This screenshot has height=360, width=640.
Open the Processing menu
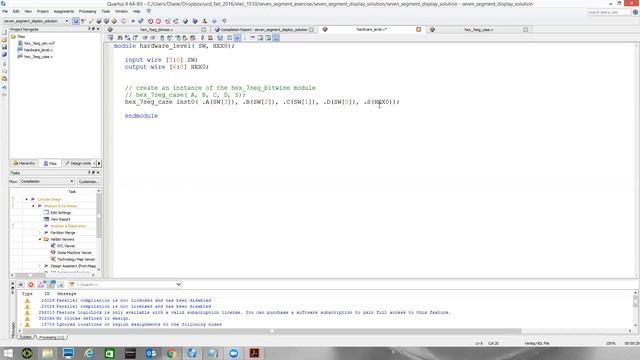pyautogui.click(x=87, y=11)
